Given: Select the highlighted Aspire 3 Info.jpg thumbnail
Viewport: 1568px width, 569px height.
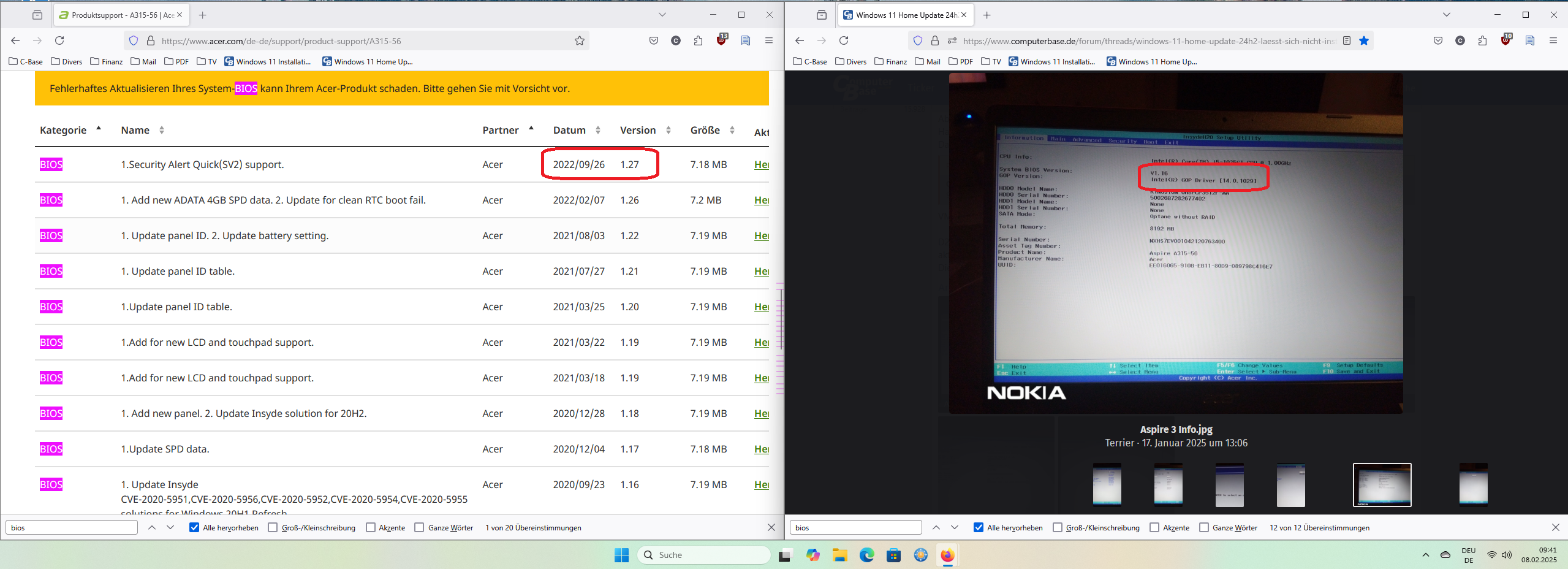Looking at the screenshot, I should [1382, 485].
